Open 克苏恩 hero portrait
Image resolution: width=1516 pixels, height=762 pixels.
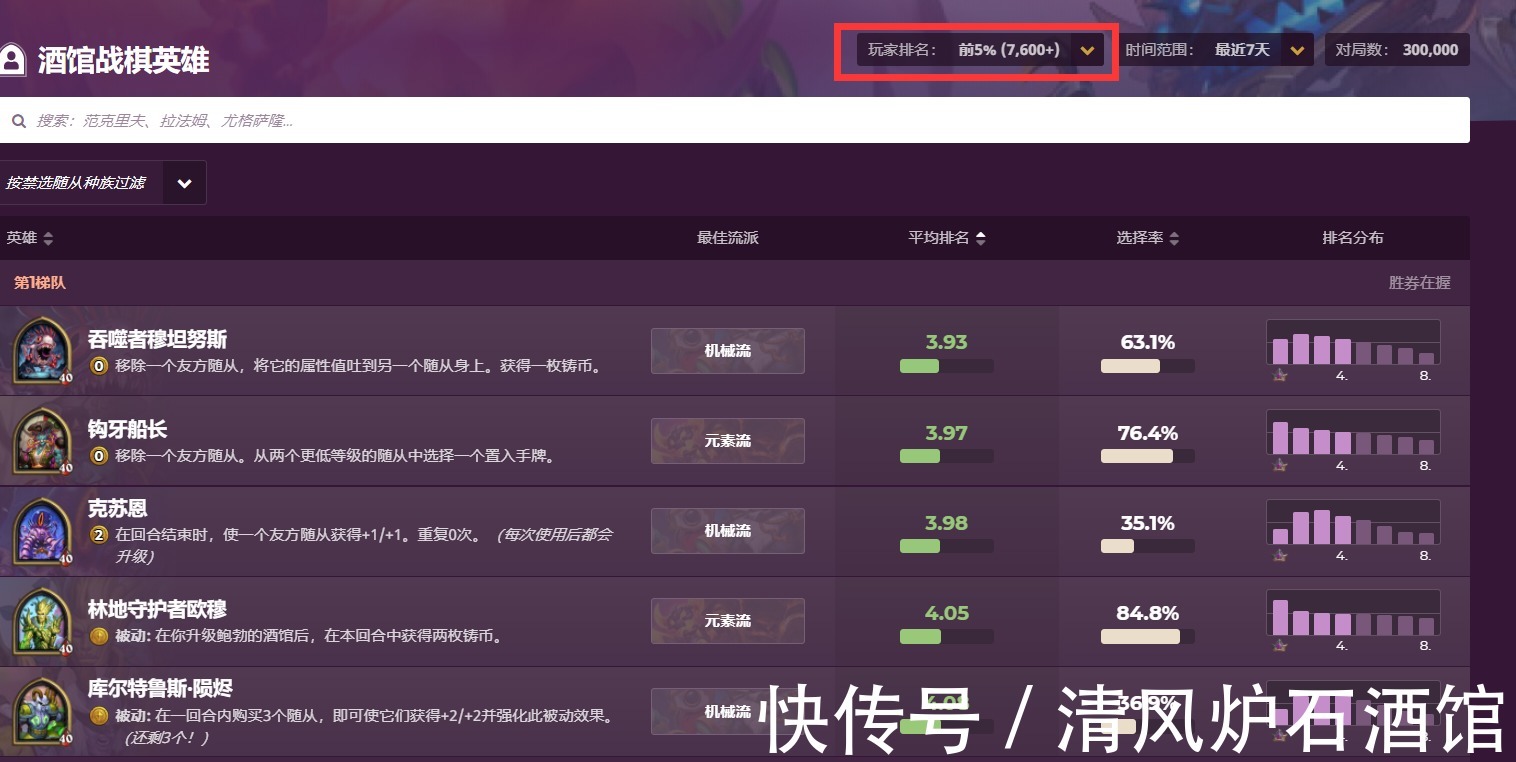[41, 531]
